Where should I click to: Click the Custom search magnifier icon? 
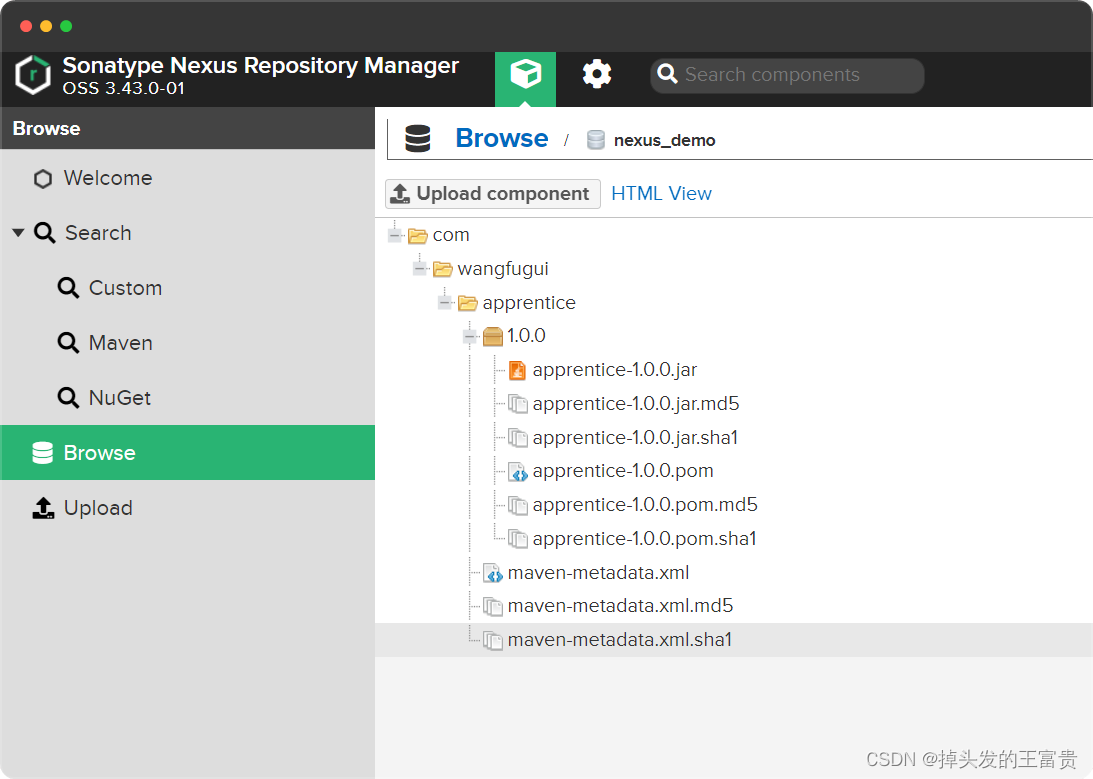[68, 288]
